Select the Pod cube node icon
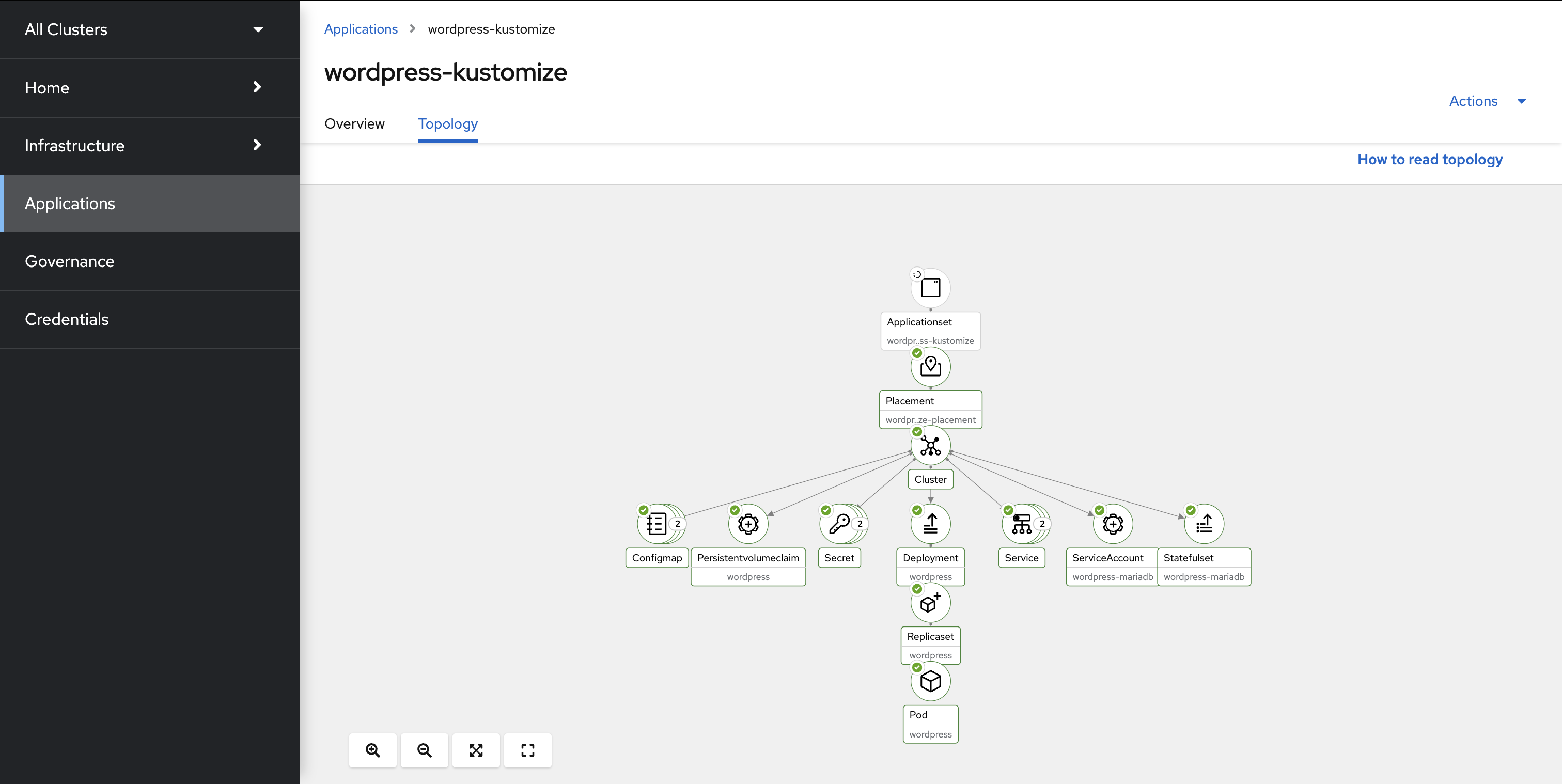Viewport: 1562px width, 784px height. coord(930,681)
